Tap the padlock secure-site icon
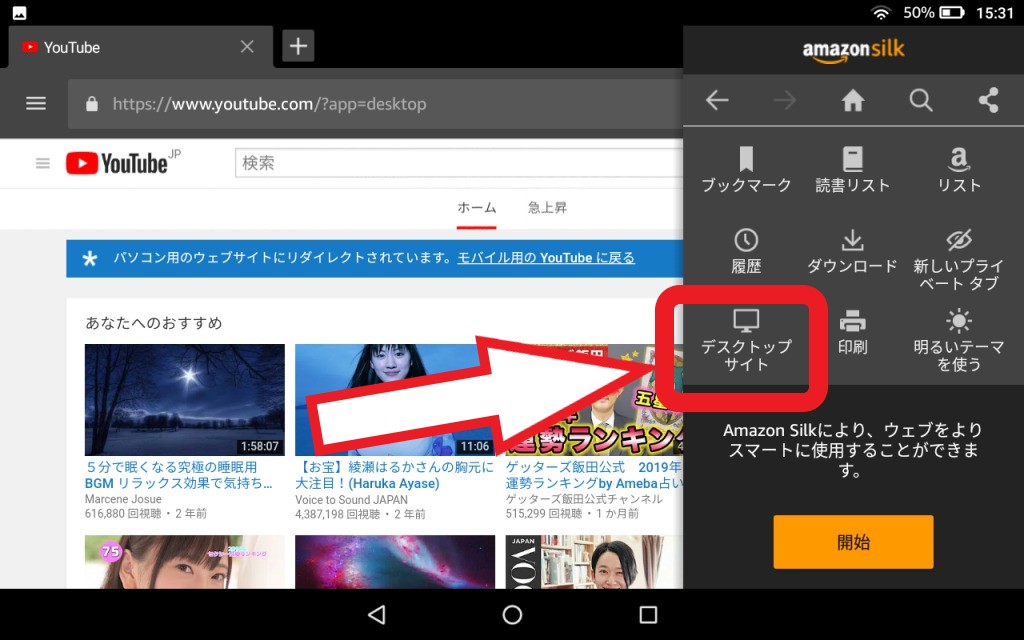Screen dimensions: 1024x640 [x=92, y=103]
